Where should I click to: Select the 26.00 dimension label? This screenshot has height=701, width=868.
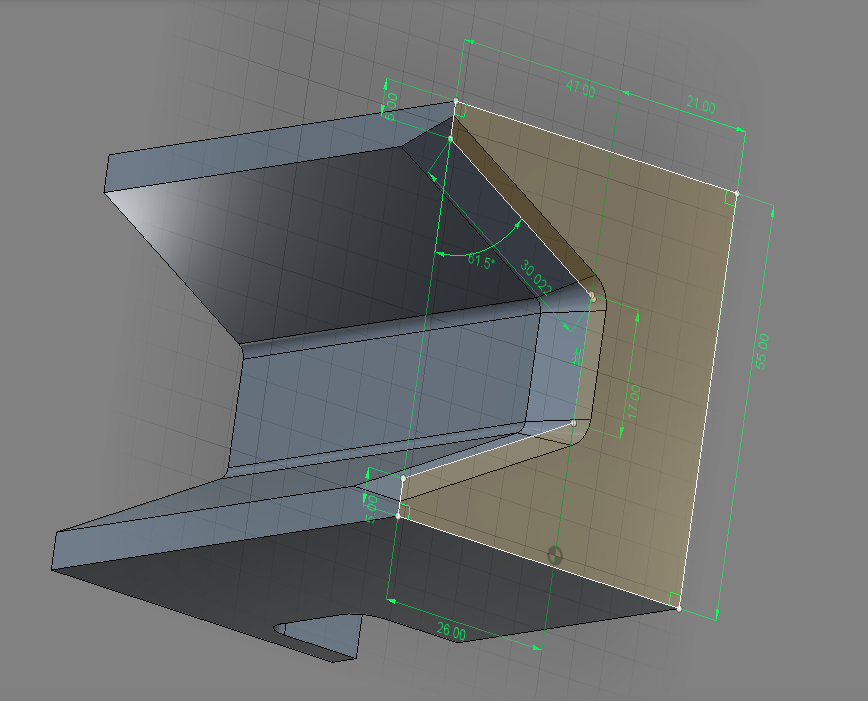click(451, 631)
